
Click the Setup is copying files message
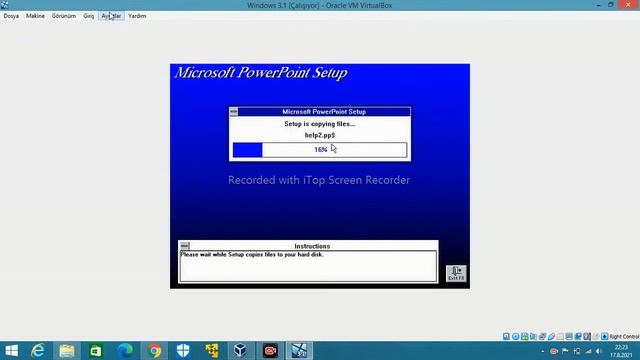320,124
